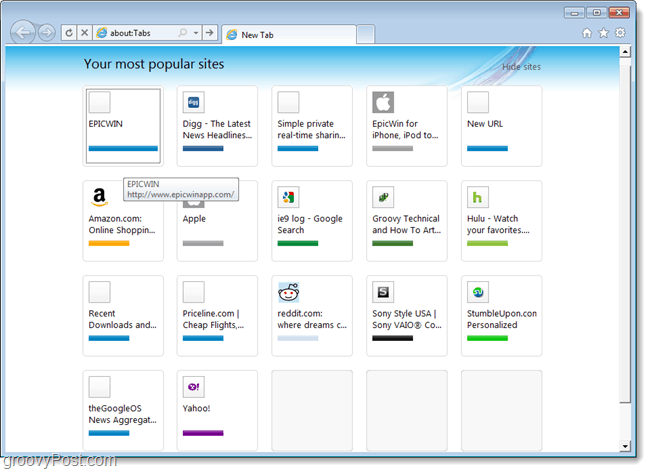650x471 pixels.
Task: Click the Hide sites link
Action: click(521, 67)
